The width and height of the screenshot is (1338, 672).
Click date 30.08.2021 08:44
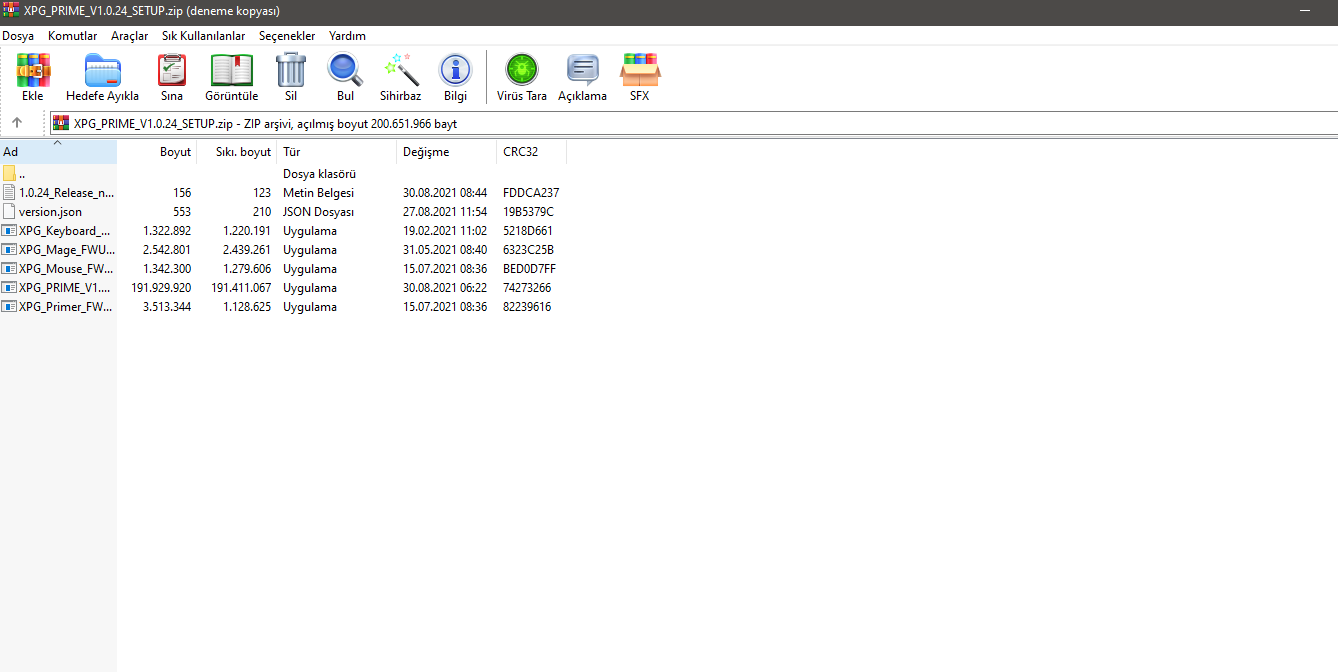445,192
